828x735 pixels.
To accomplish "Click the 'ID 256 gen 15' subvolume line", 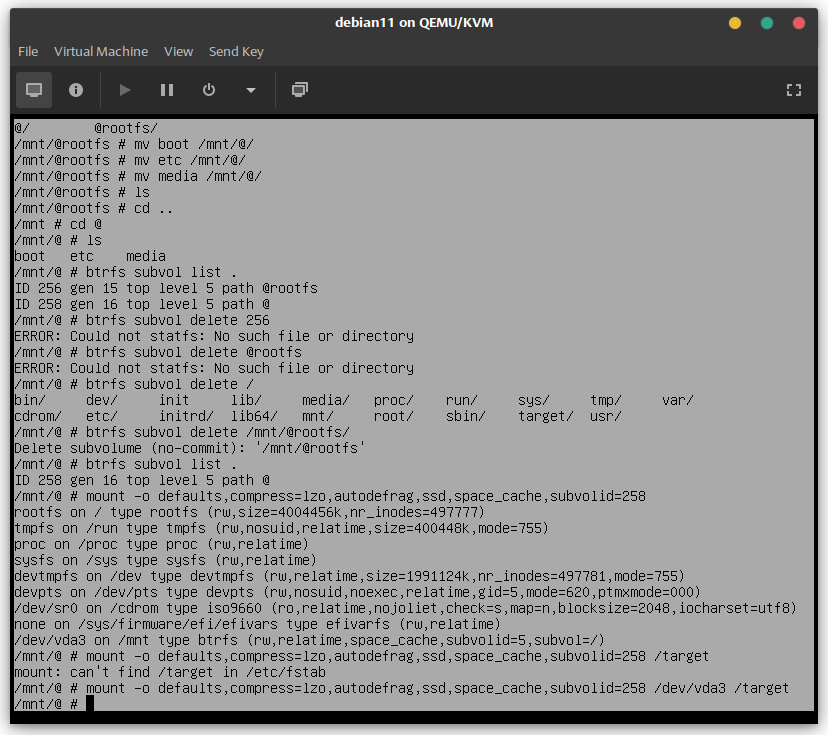I will 166,288.
